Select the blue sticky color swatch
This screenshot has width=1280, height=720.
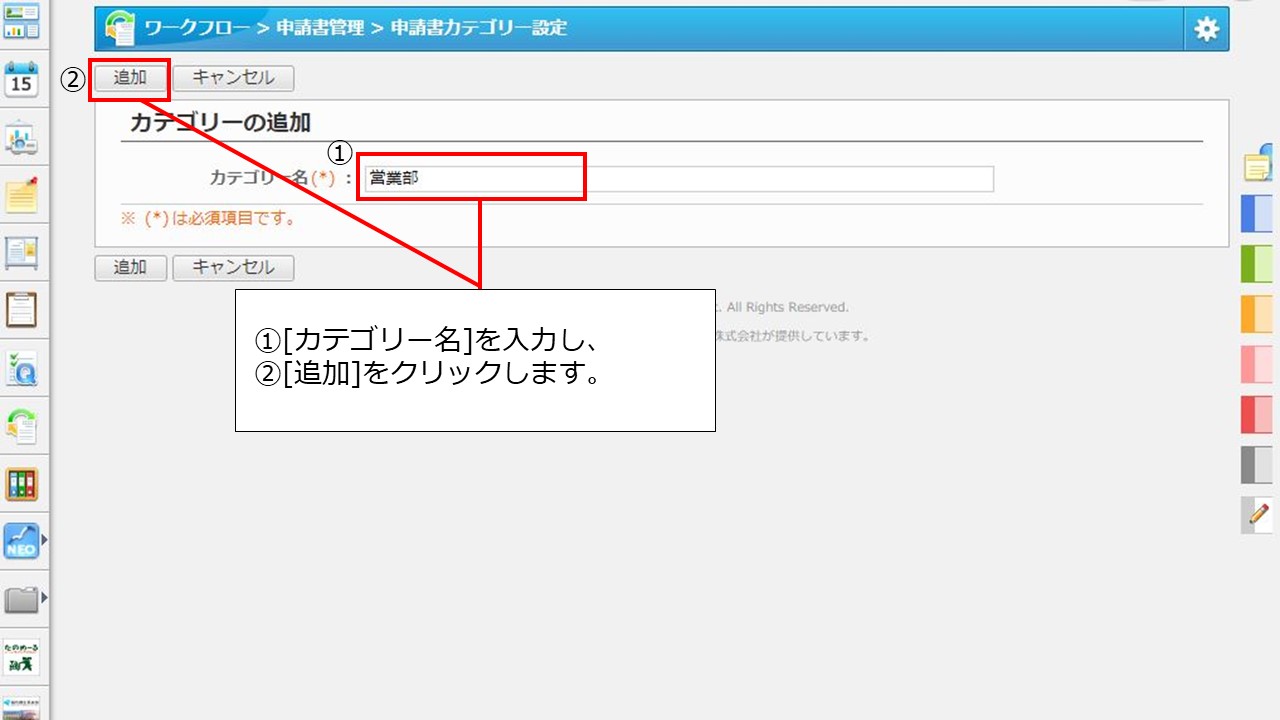(1257, 214)
